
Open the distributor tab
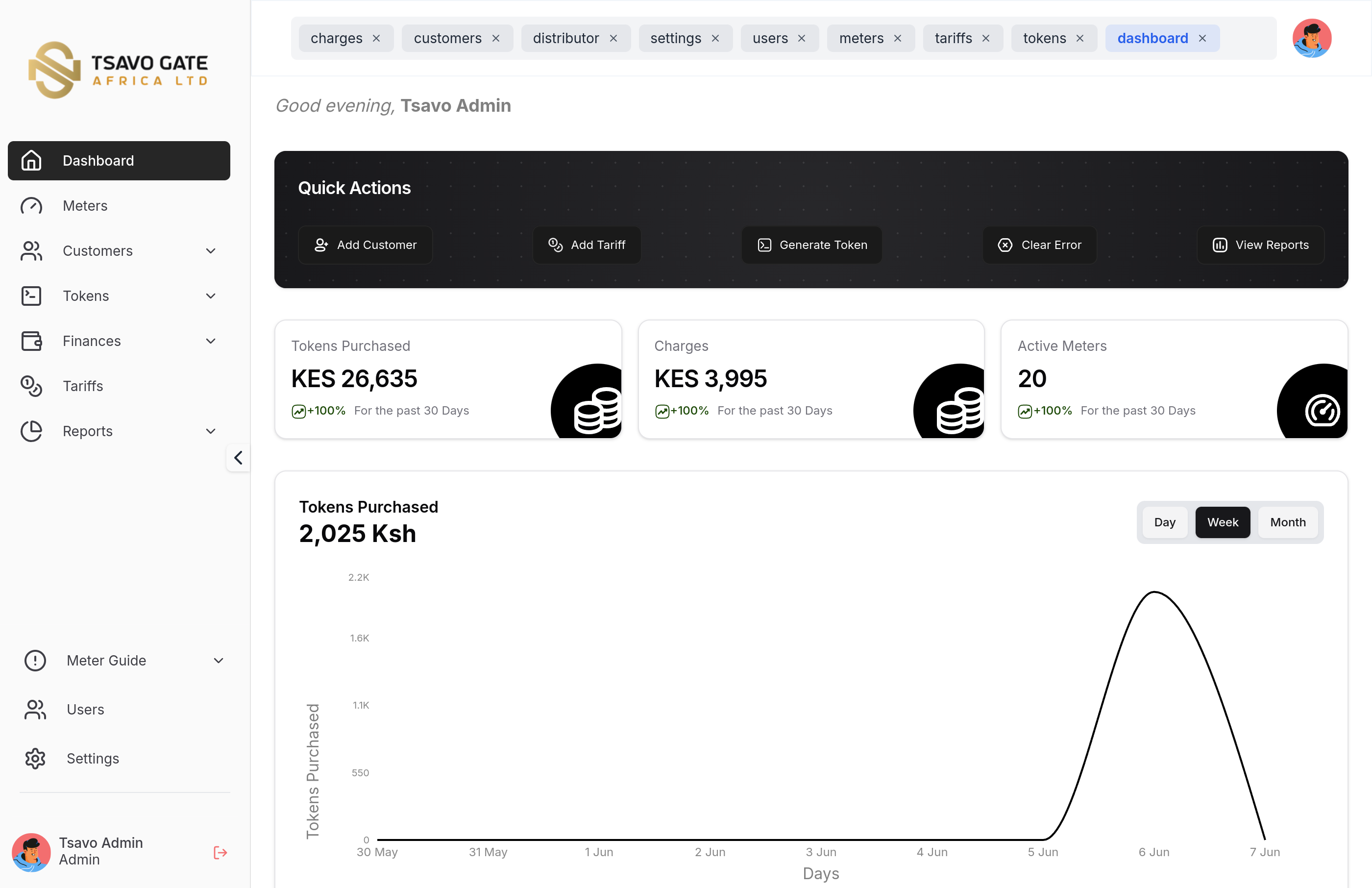[x=565, y=38]
